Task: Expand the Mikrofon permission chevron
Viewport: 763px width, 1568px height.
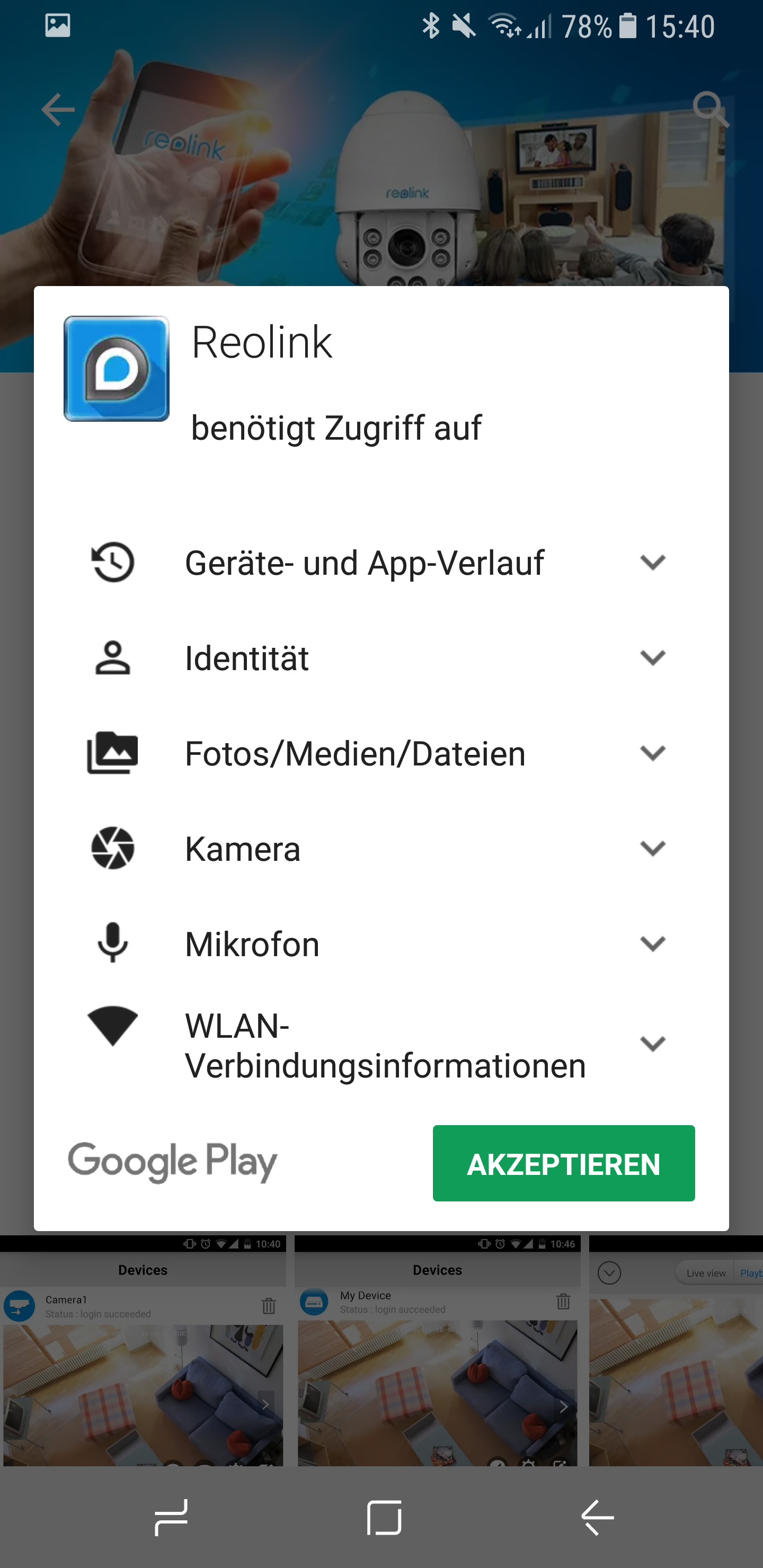Action: (x=652, y=943)
